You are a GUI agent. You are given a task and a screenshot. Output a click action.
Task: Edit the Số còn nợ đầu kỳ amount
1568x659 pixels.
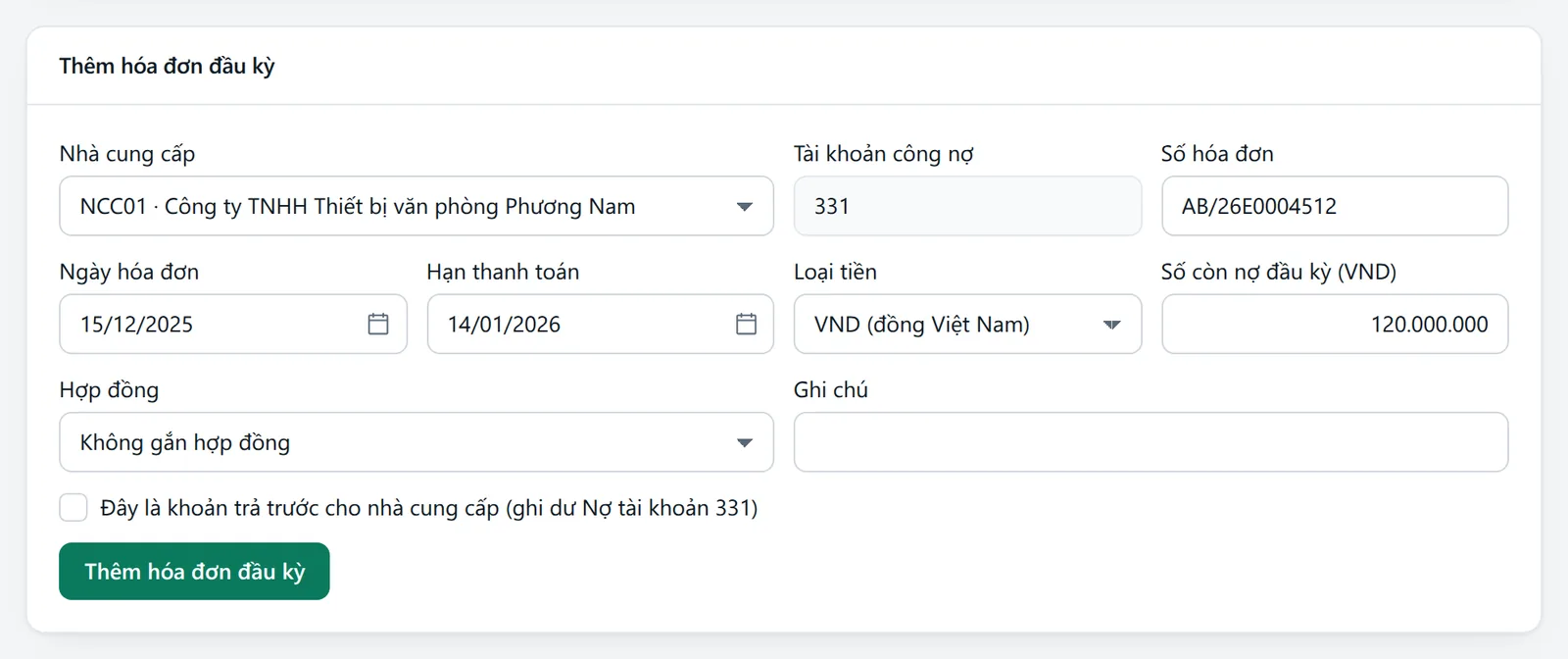click(1335, 324)
